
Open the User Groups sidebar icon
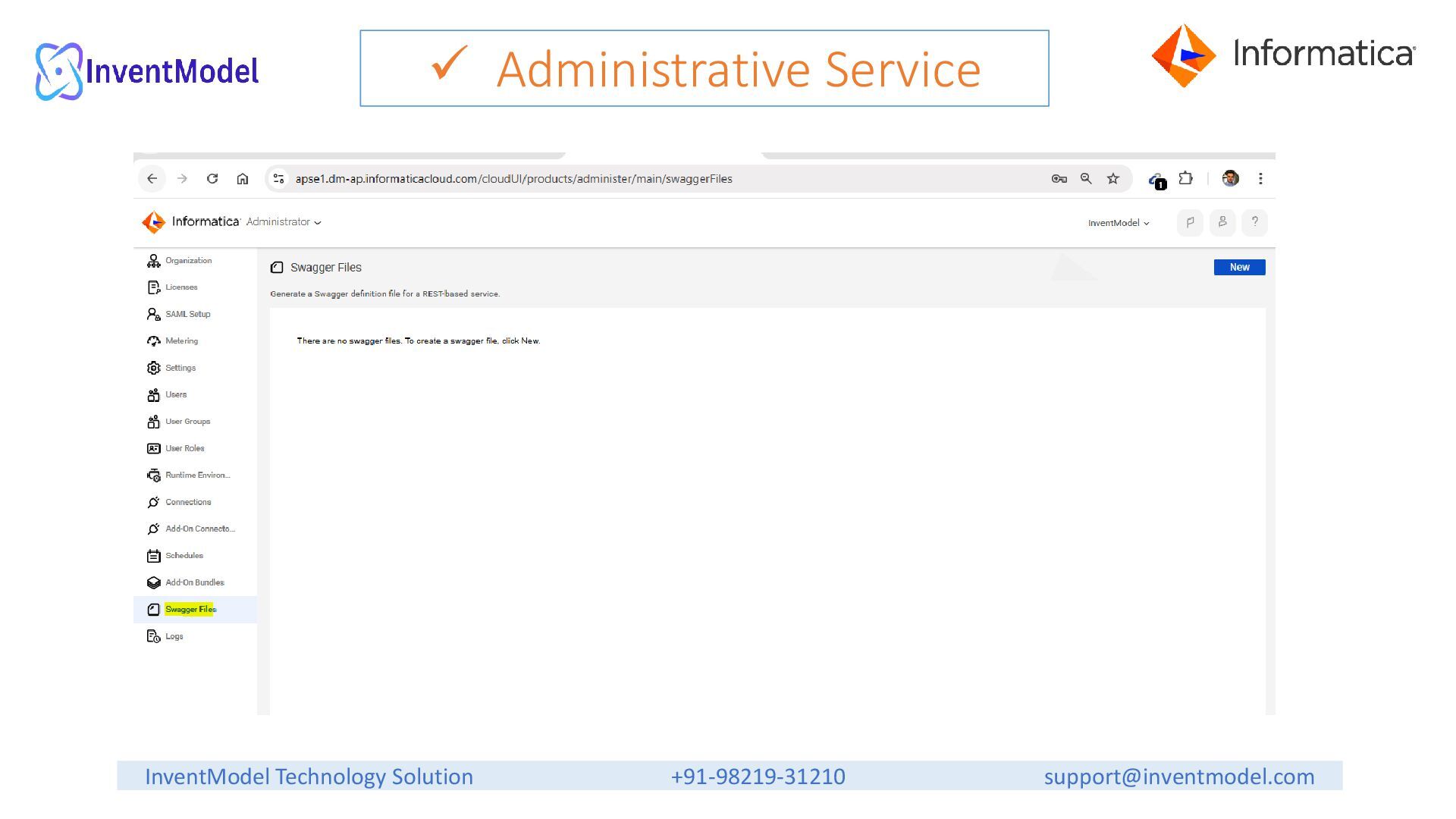click(153, 422)
